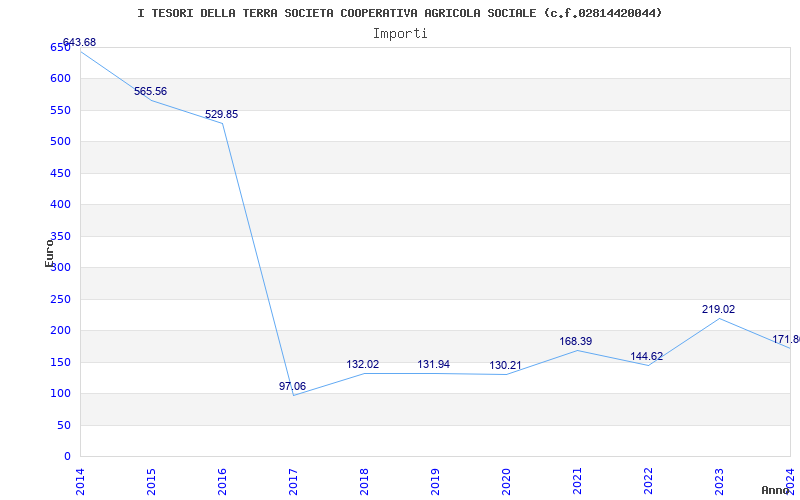The width and height of the screenshot is (800, 500).
Task: Click the 130.21 data label
Action: [505, 365]
